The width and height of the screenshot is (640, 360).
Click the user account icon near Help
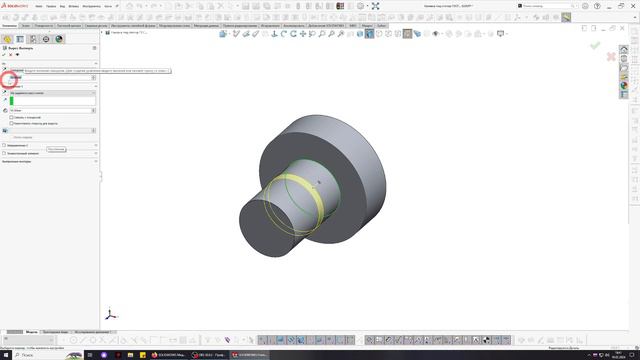point(585,6)
